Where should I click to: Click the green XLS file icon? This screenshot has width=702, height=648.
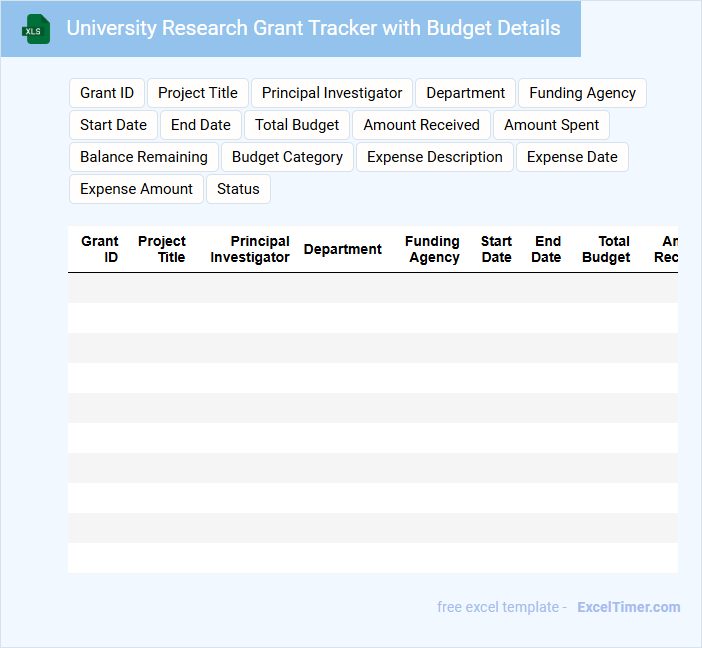[x=36, y=29]
